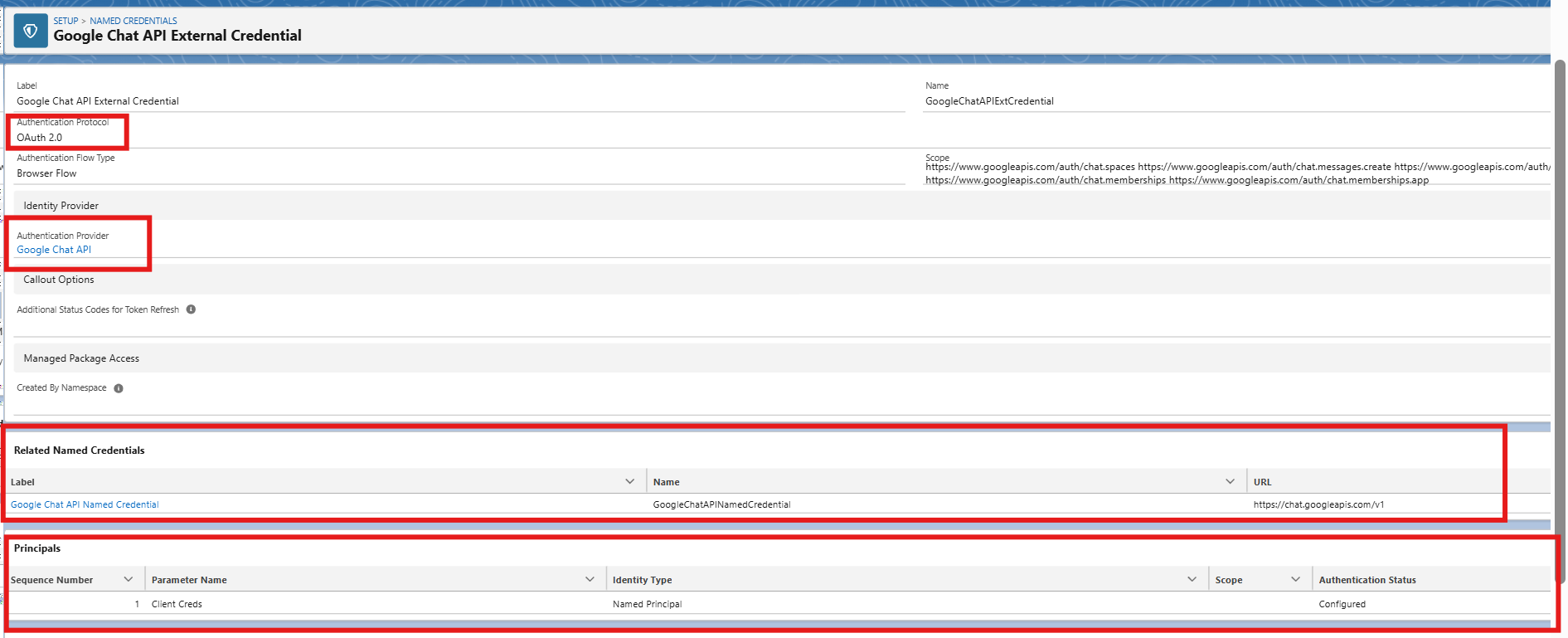Open Name column dropdown in Related Named Credentials

point(1231,481)
